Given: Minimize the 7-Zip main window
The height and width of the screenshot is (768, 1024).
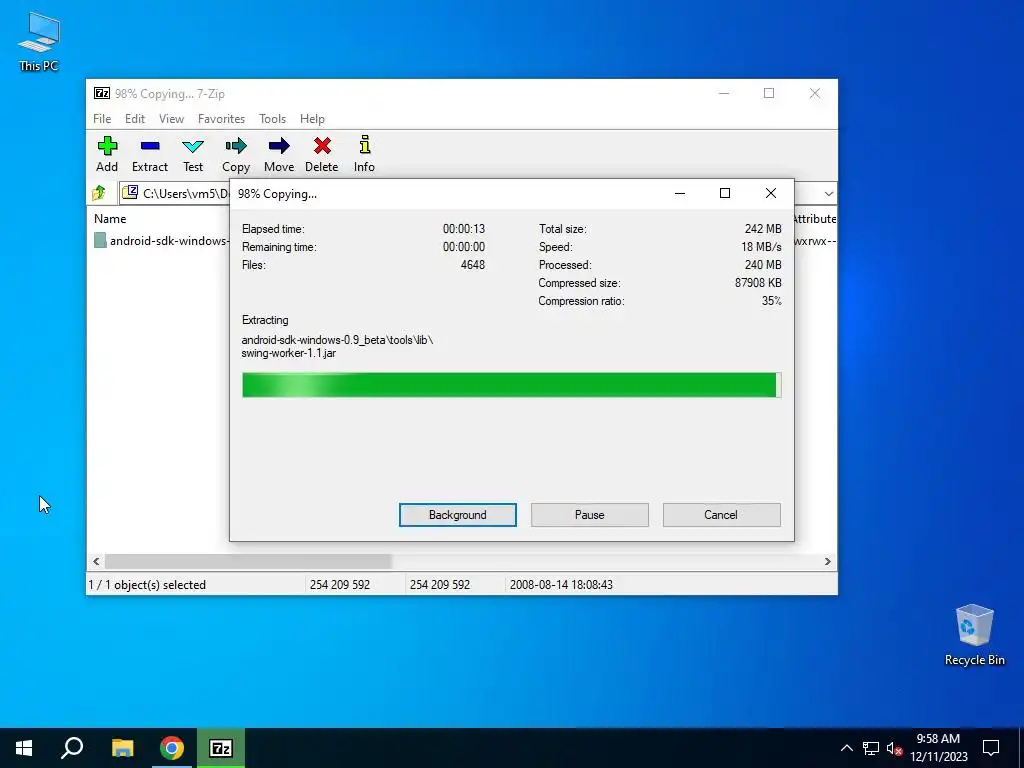Looking at the screenshot, I should pos(724,93).
